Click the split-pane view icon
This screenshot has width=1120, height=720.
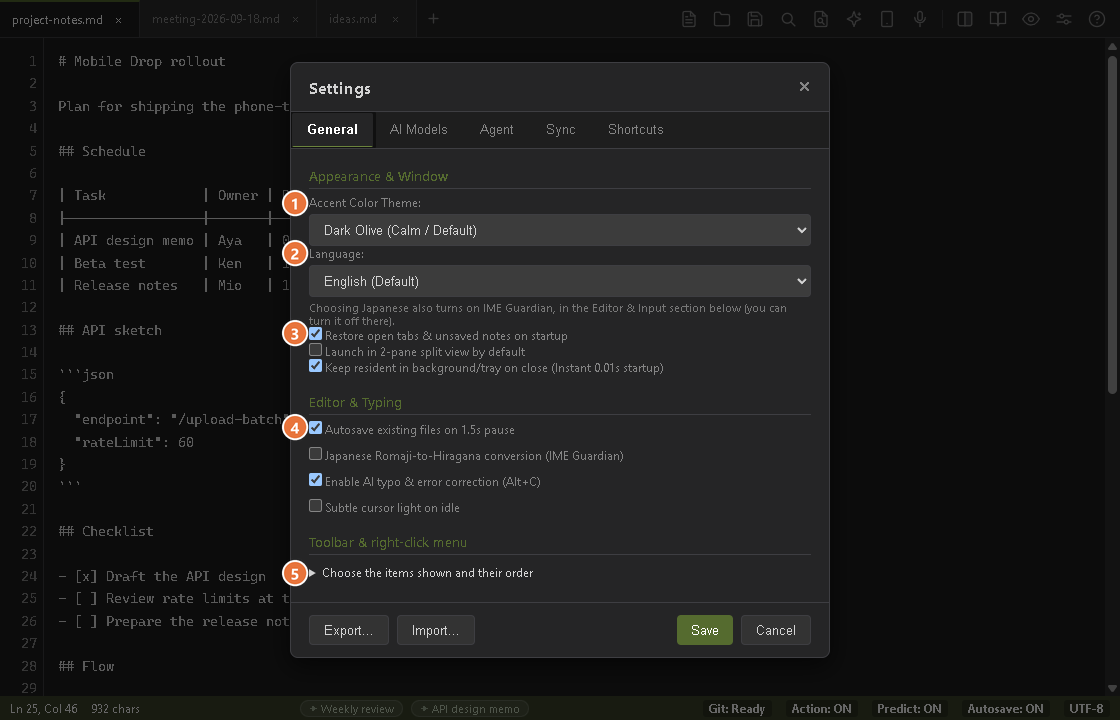point(964,19)
